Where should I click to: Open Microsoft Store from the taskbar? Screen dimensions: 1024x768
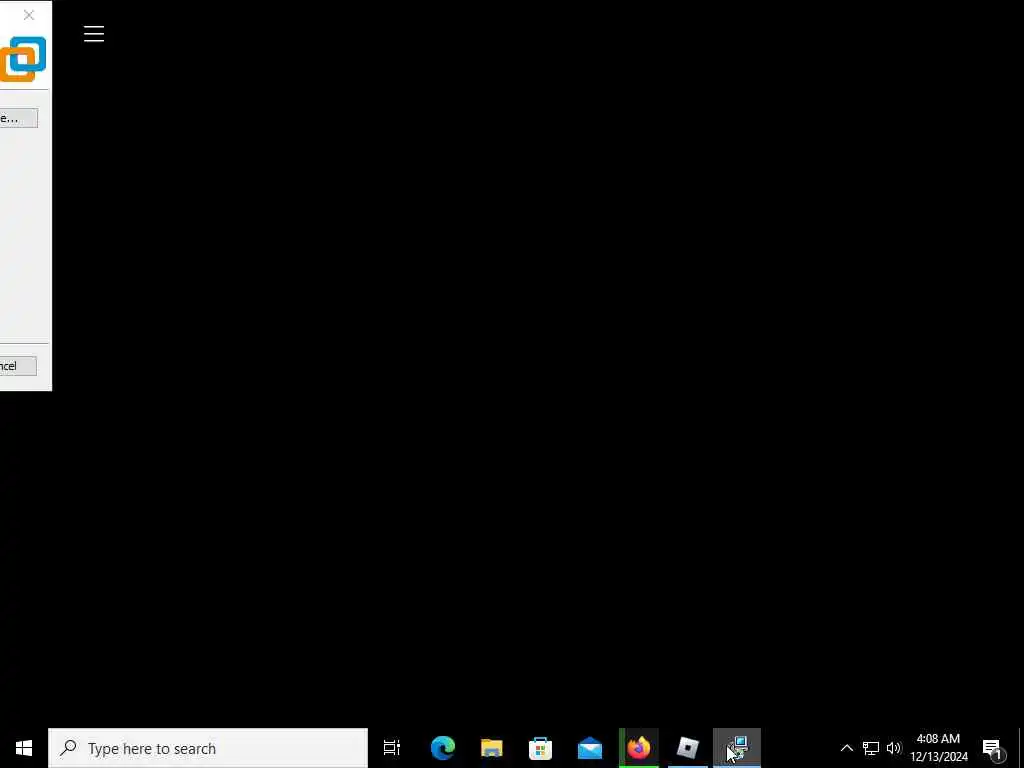point(541,748)
